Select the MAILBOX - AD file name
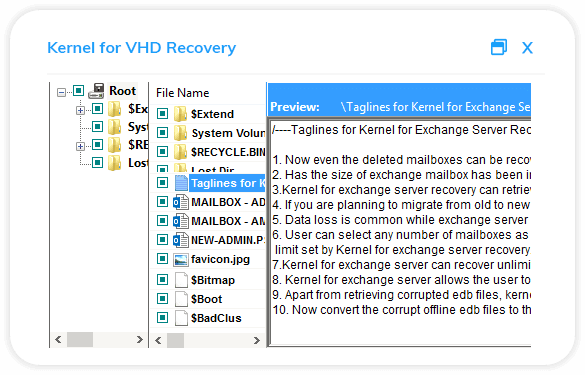The image size is (585, 375). 228,202
